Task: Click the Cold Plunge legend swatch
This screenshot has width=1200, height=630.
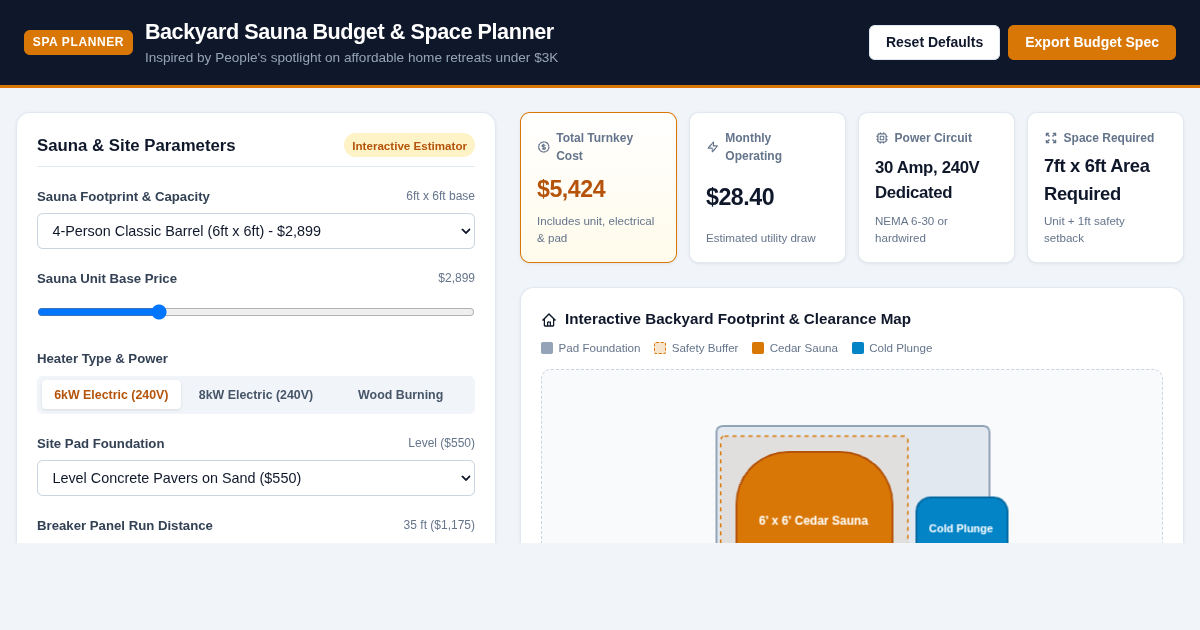Action: click(x=858, y=348)
